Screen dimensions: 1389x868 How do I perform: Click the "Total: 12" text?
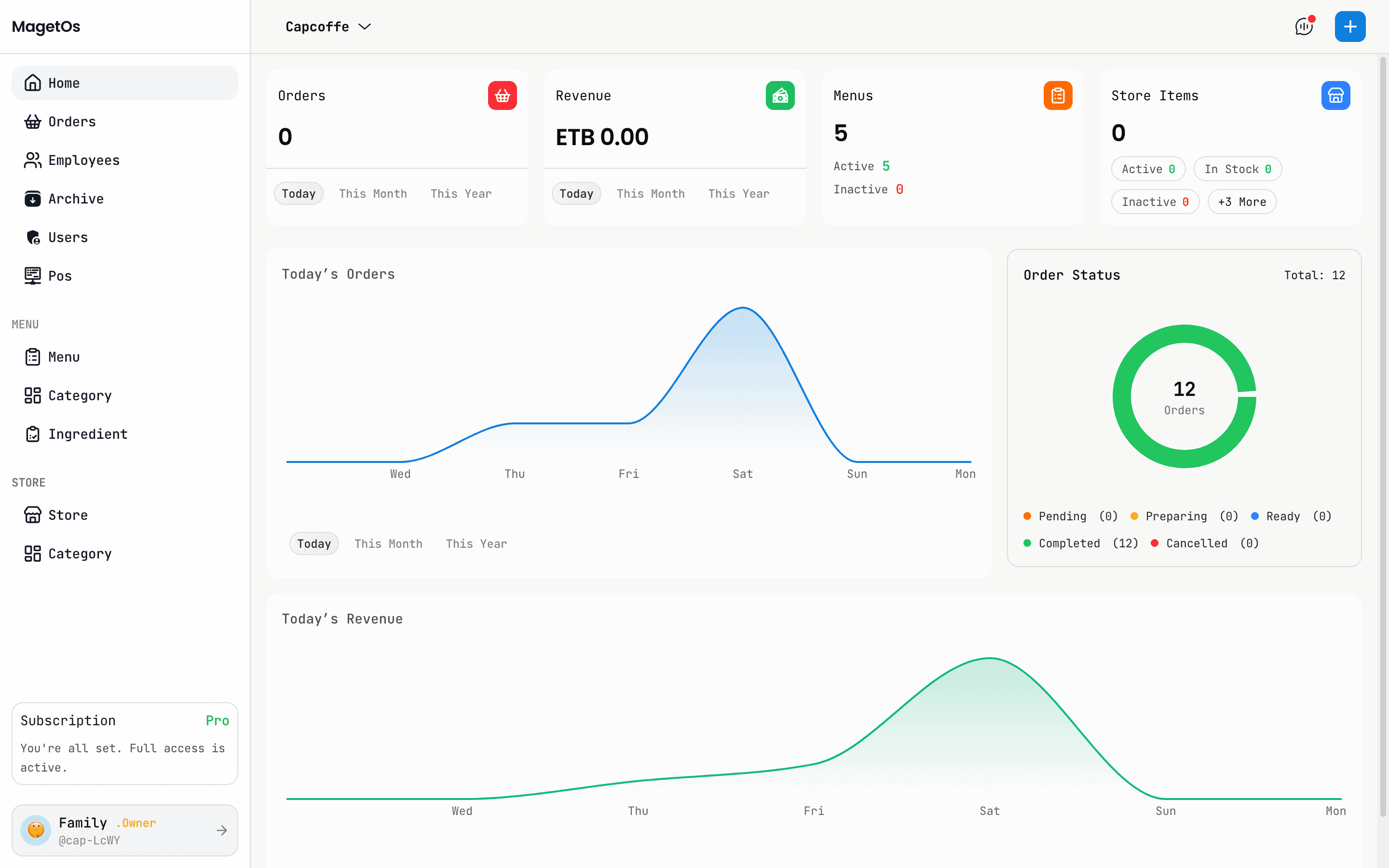(1314, 275)
